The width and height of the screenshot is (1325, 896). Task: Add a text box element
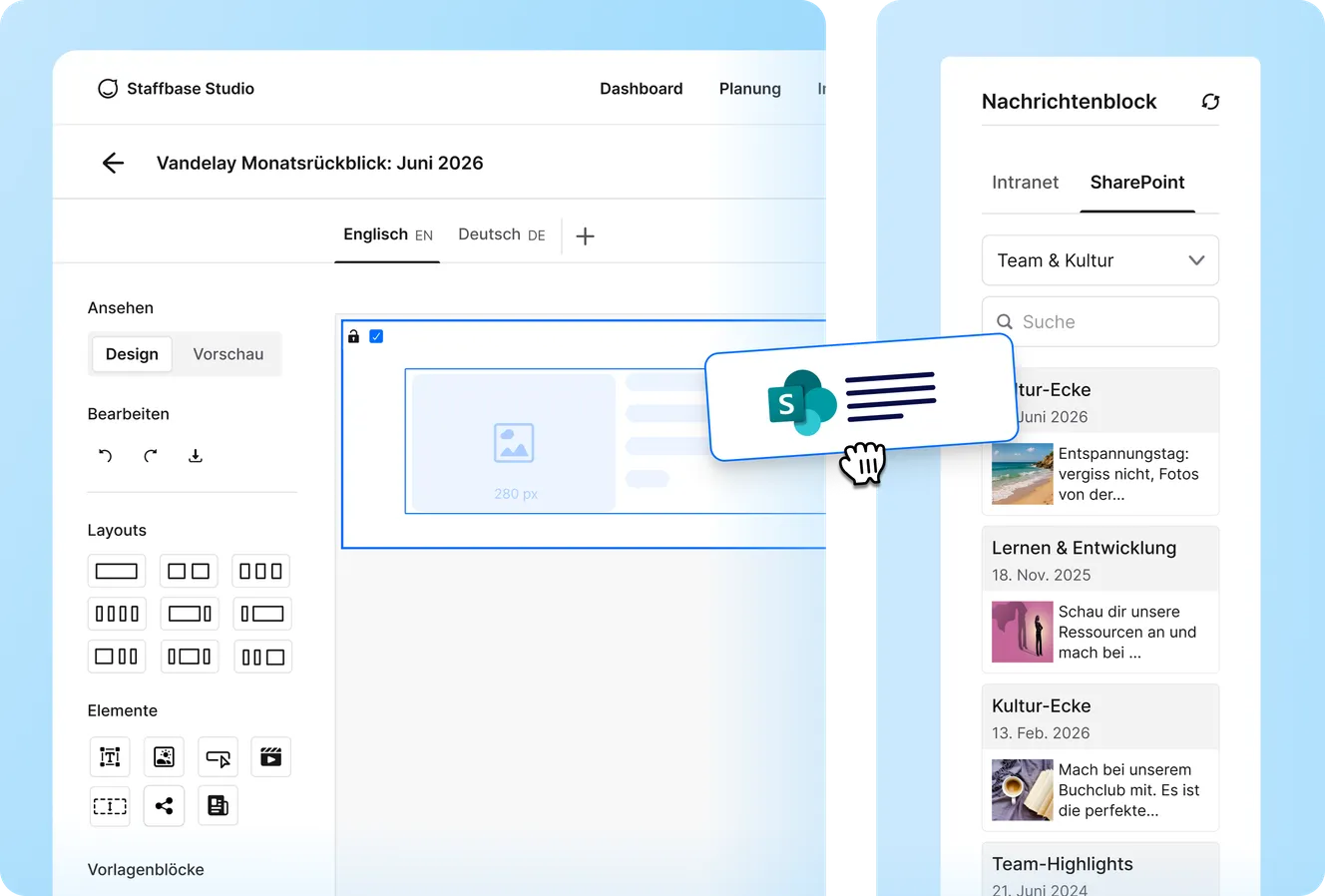pos(110,757)
